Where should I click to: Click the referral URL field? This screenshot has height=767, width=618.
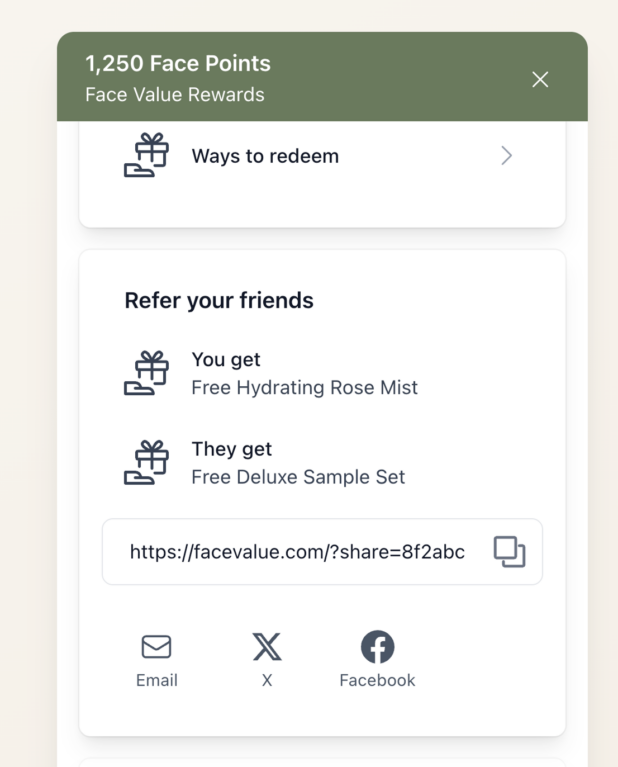tap(297, 552)
